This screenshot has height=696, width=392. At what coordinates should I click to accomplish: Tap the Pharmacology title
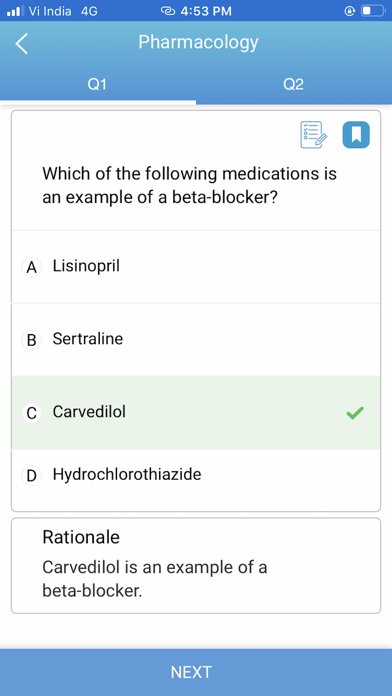198,42
